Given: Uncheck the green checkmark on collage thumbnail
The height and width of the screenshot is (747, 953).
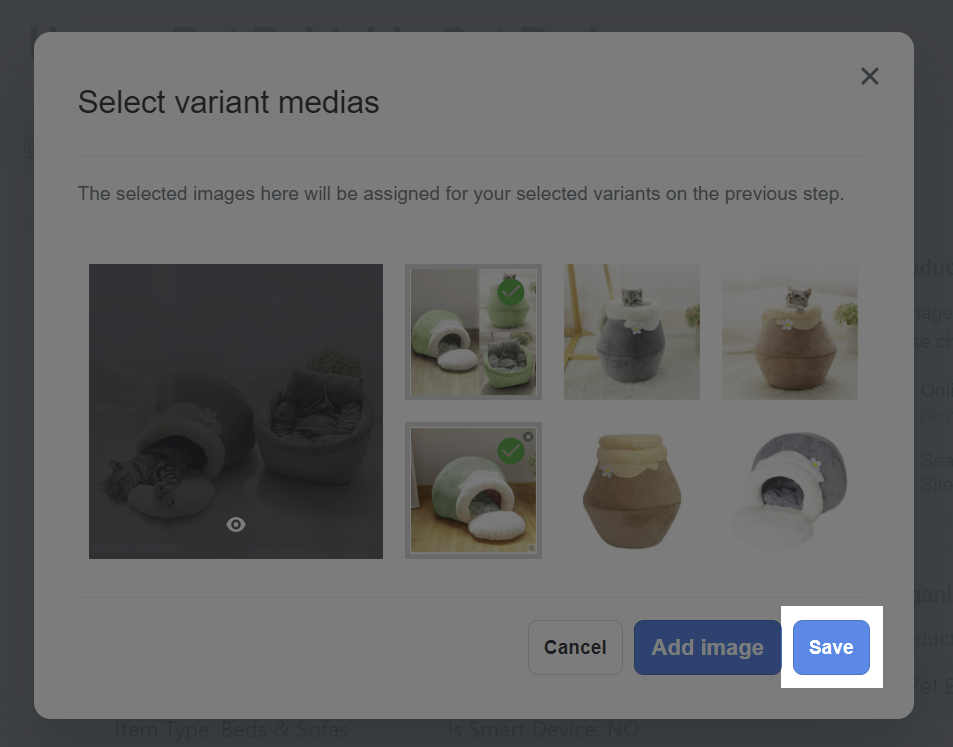Looking at the screenshot, I should pyautogui.click(x=511, y=292).
